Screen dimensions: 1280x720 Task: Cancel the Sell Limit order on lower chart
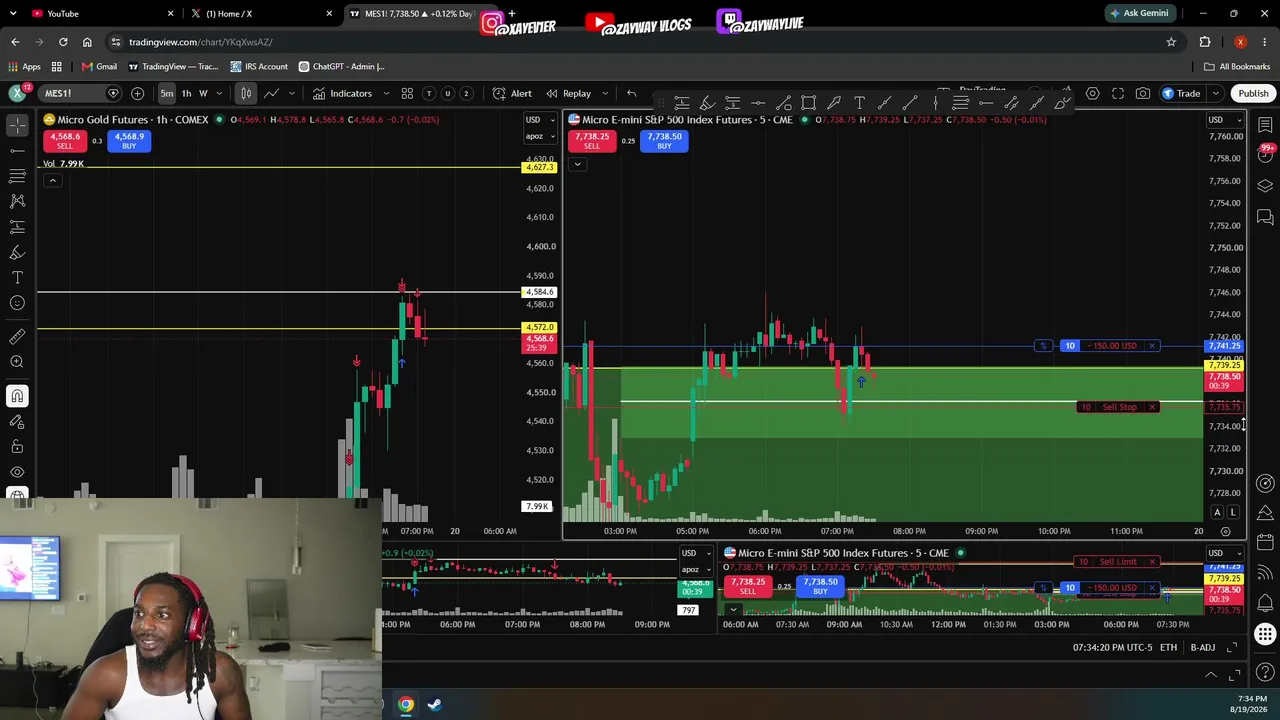click(1152, 562)
